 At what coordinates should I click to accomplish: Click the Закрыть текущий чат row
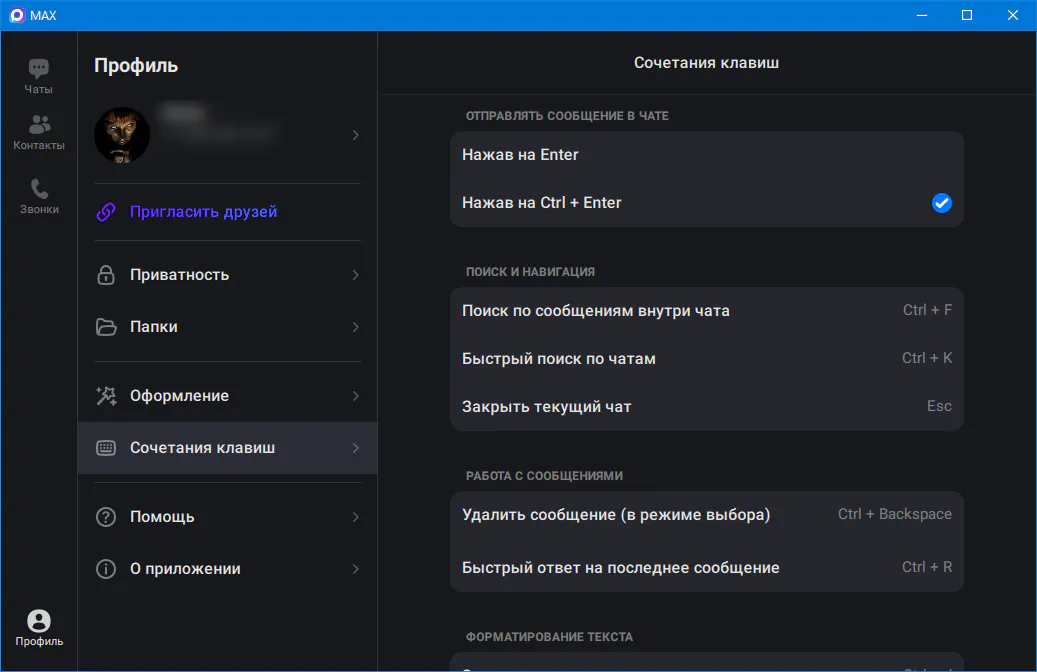pyautogui.click(x=706, y=406)
